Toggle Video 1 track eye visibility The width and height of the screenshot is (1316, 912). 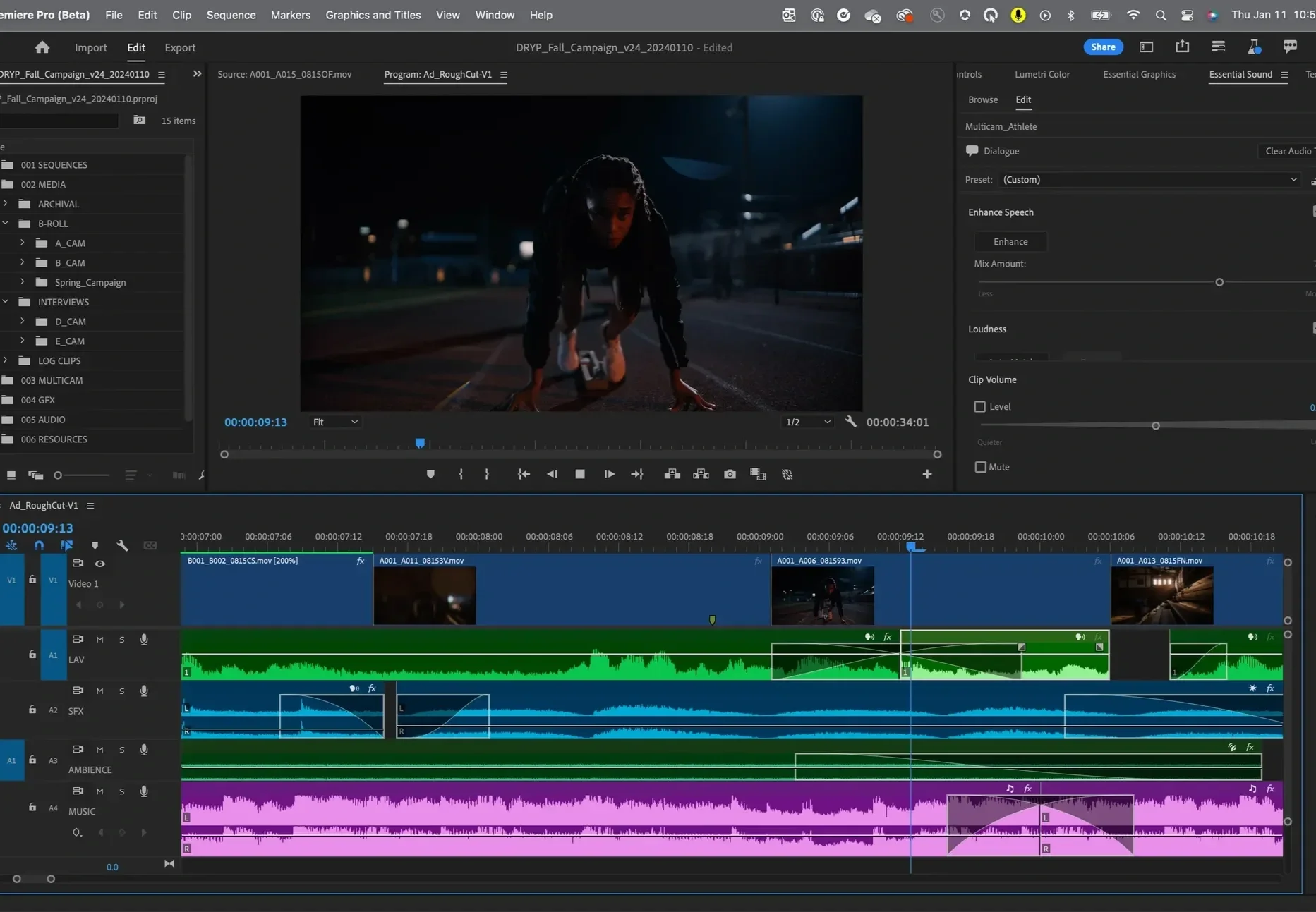click(100, 564)
